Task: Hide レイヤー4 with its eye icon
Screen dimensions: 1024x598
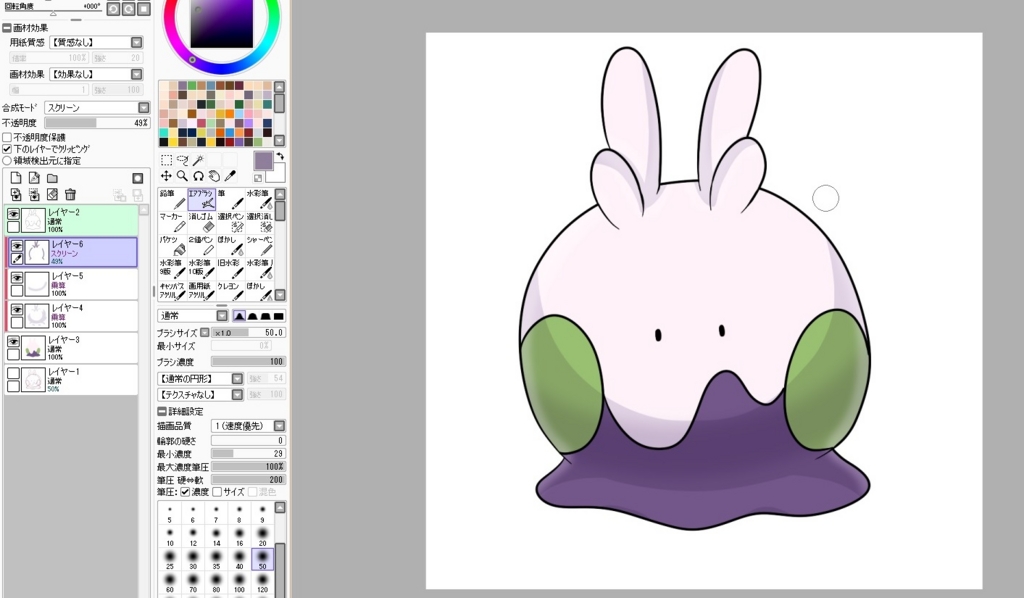Action: point(17,309)
